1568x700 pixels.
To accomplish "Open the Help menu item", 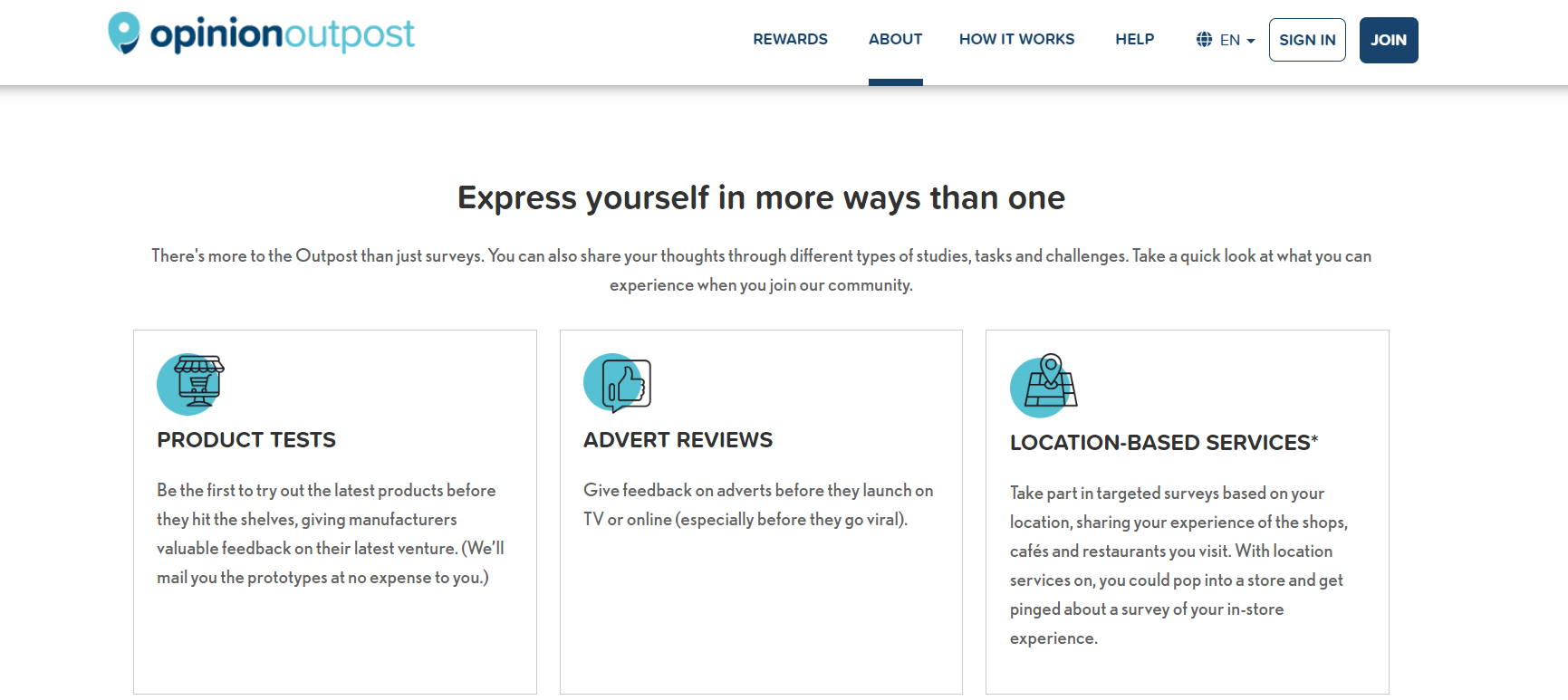I will [x=1134, y=39].
